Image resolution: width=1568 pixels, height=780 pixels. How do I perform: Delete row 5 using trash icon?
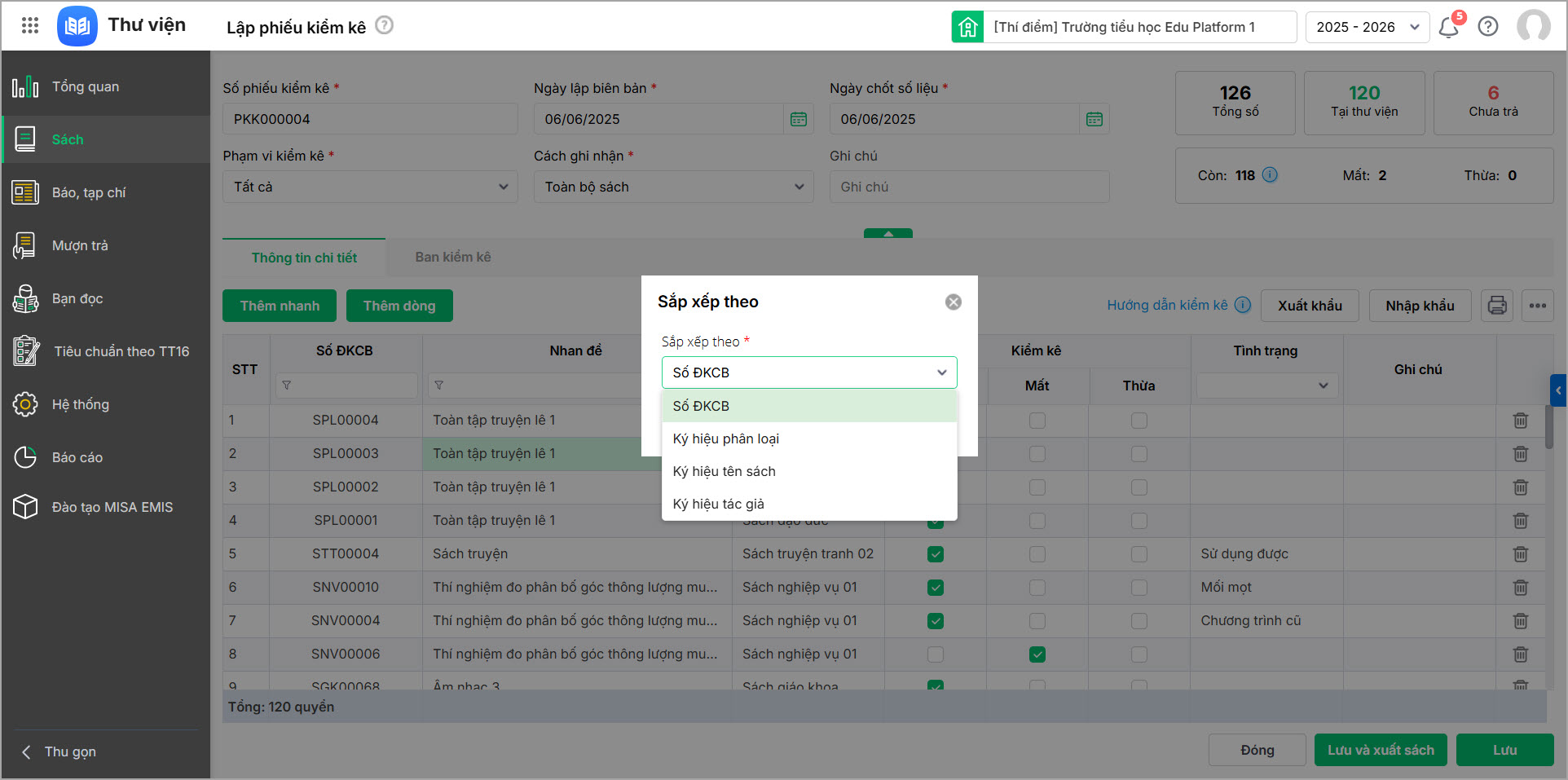1520,554
